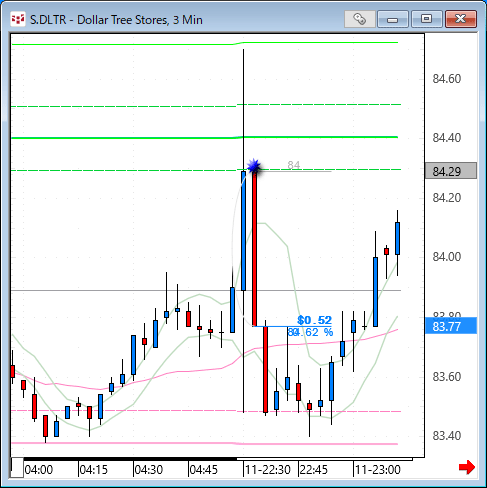
Task: Click the 22:45 time axis label
Action: (313, 470)
